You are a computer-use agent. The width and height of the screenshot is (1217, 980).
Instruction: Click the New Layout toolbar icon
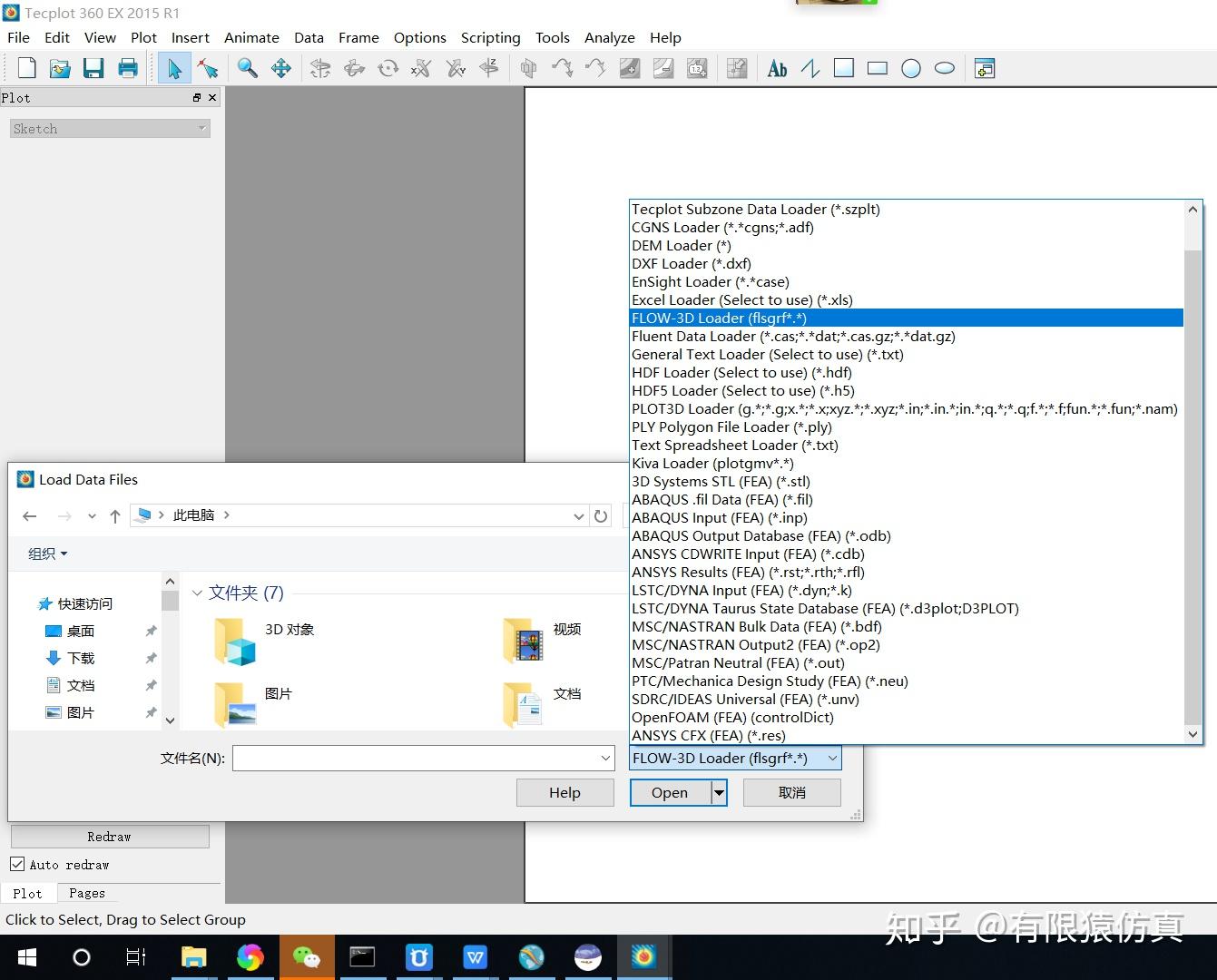pos(27,68)
